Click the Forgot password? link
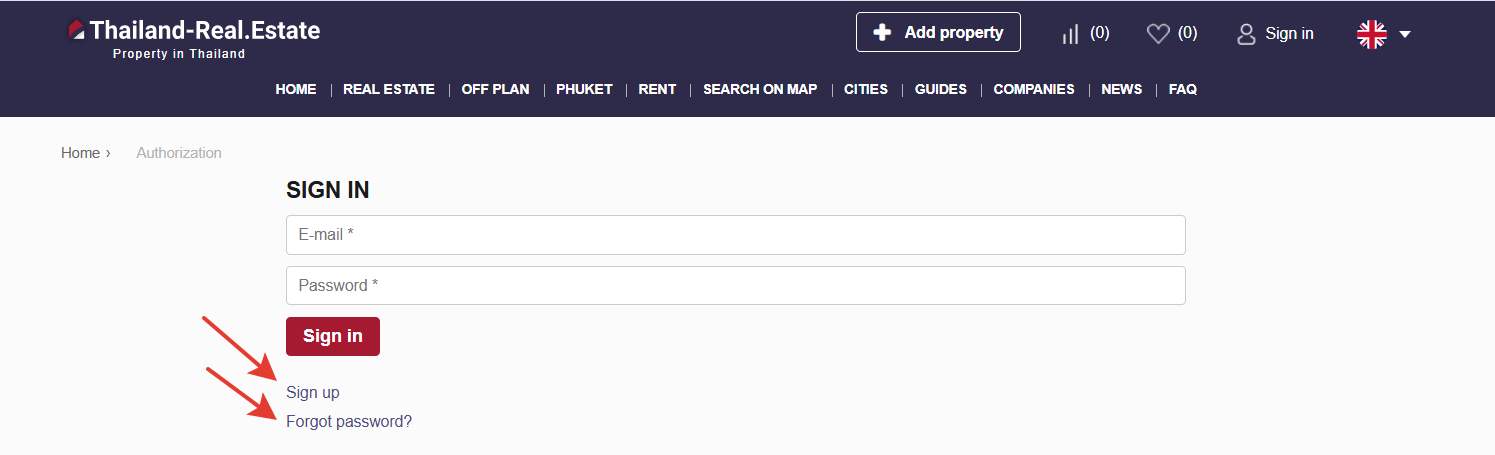This screenshot has width=1495, height=455. pos(349,421)
